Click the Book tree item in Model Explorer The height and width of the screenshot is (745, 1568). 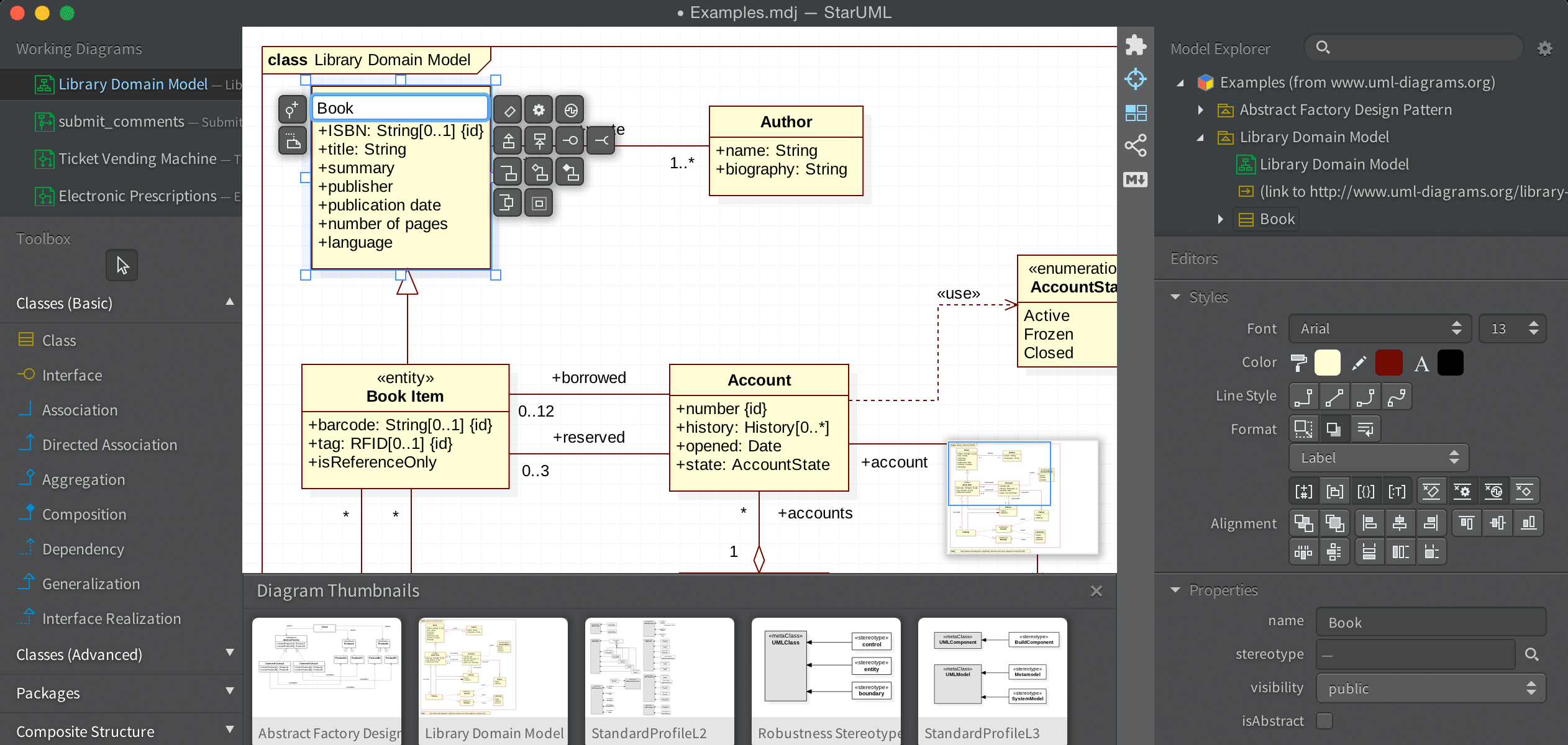tap(1277, 219)
